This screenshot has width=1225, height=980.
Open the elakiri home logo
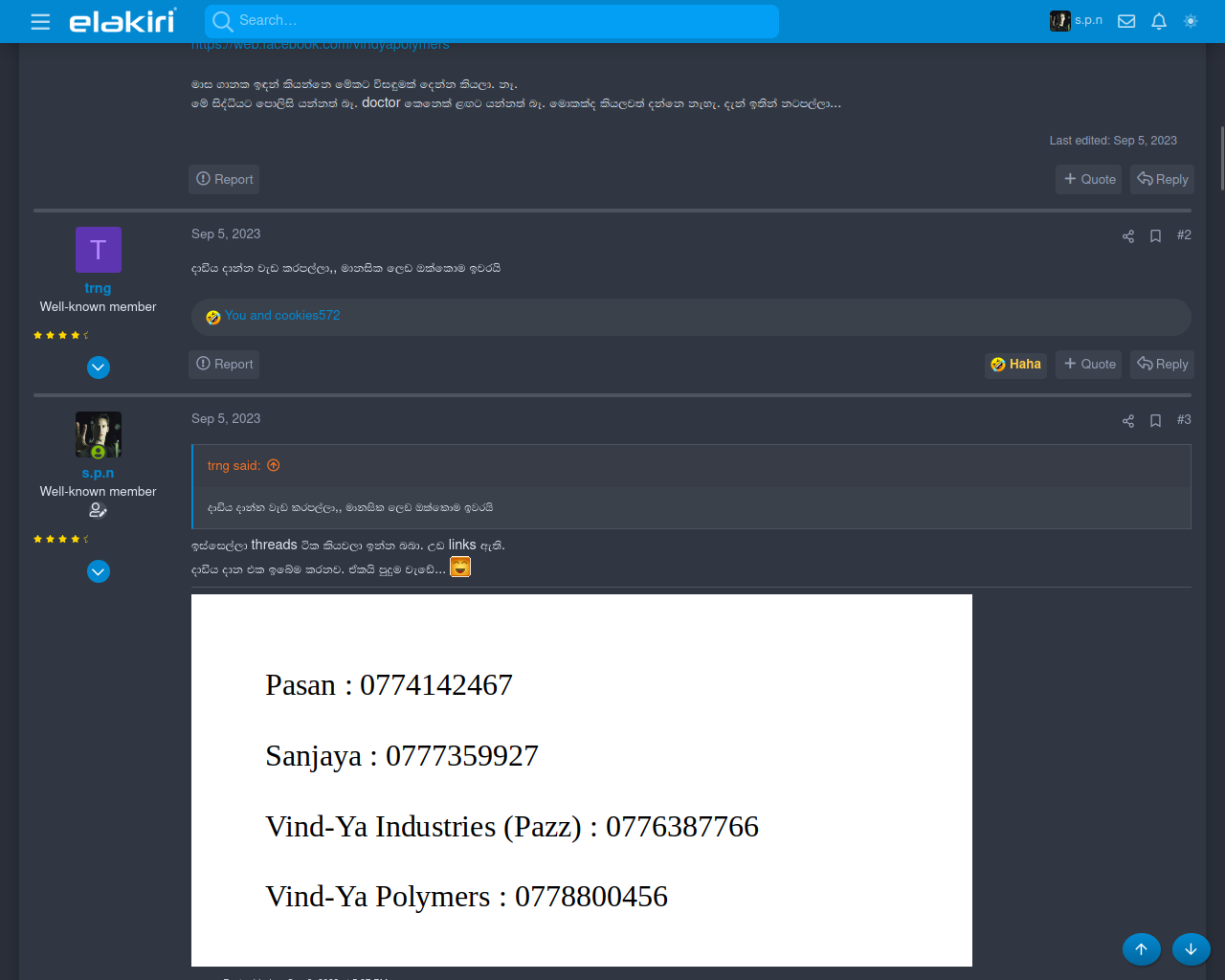click(x=122, y=21)
